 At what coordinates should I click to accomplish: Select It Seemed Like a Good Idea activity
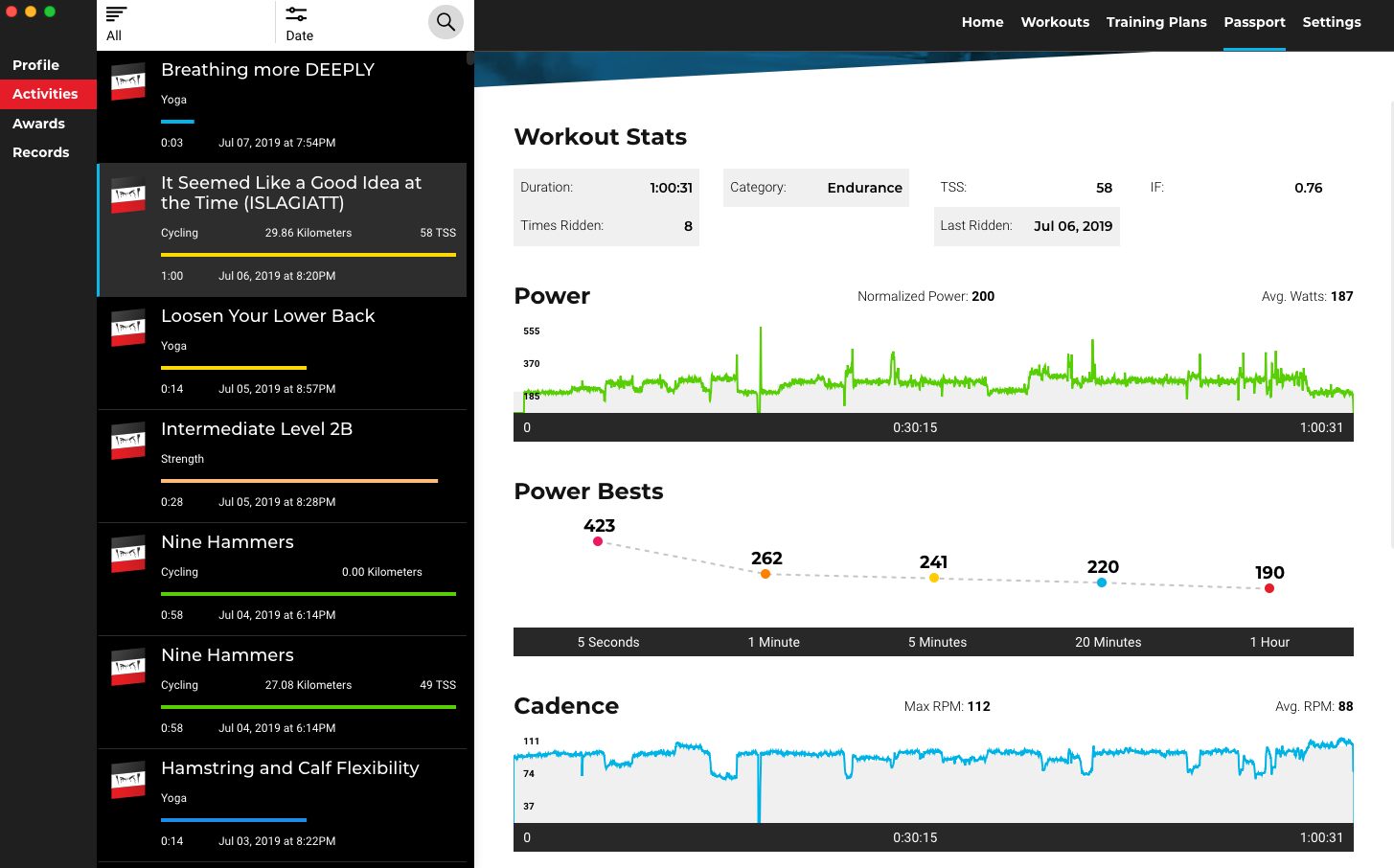(282, 230)
